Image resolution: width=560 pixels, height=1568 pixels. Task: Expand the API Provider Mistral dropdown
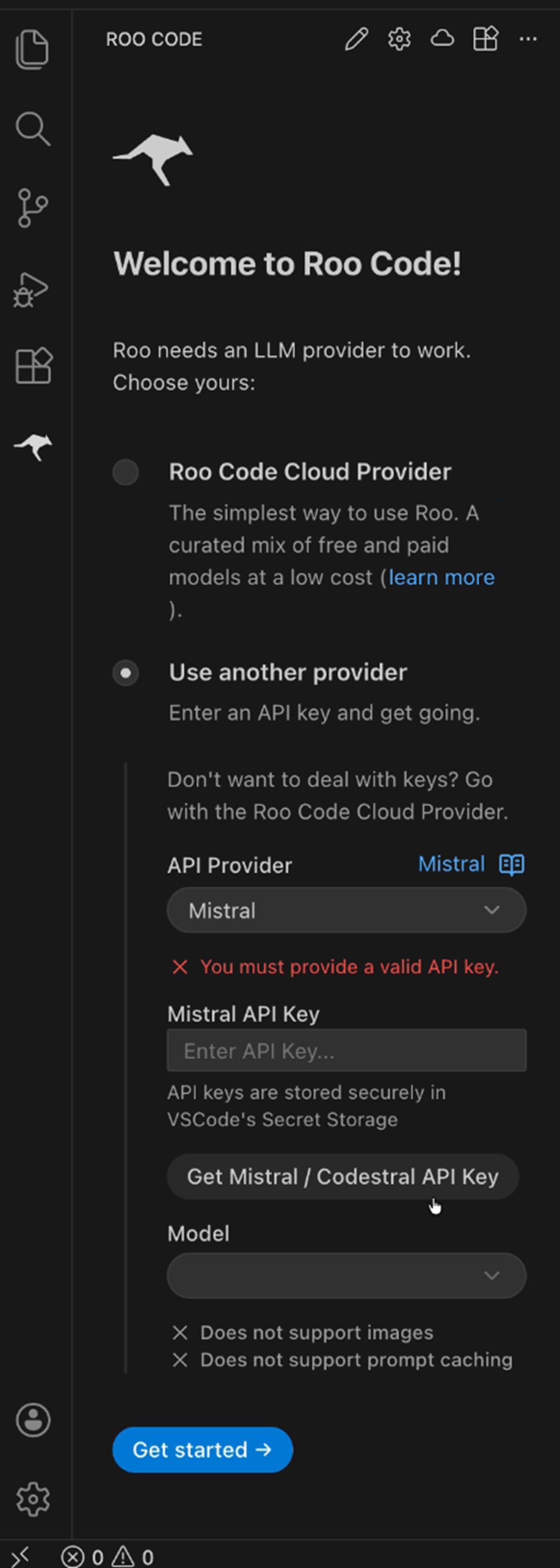(347, 911)
